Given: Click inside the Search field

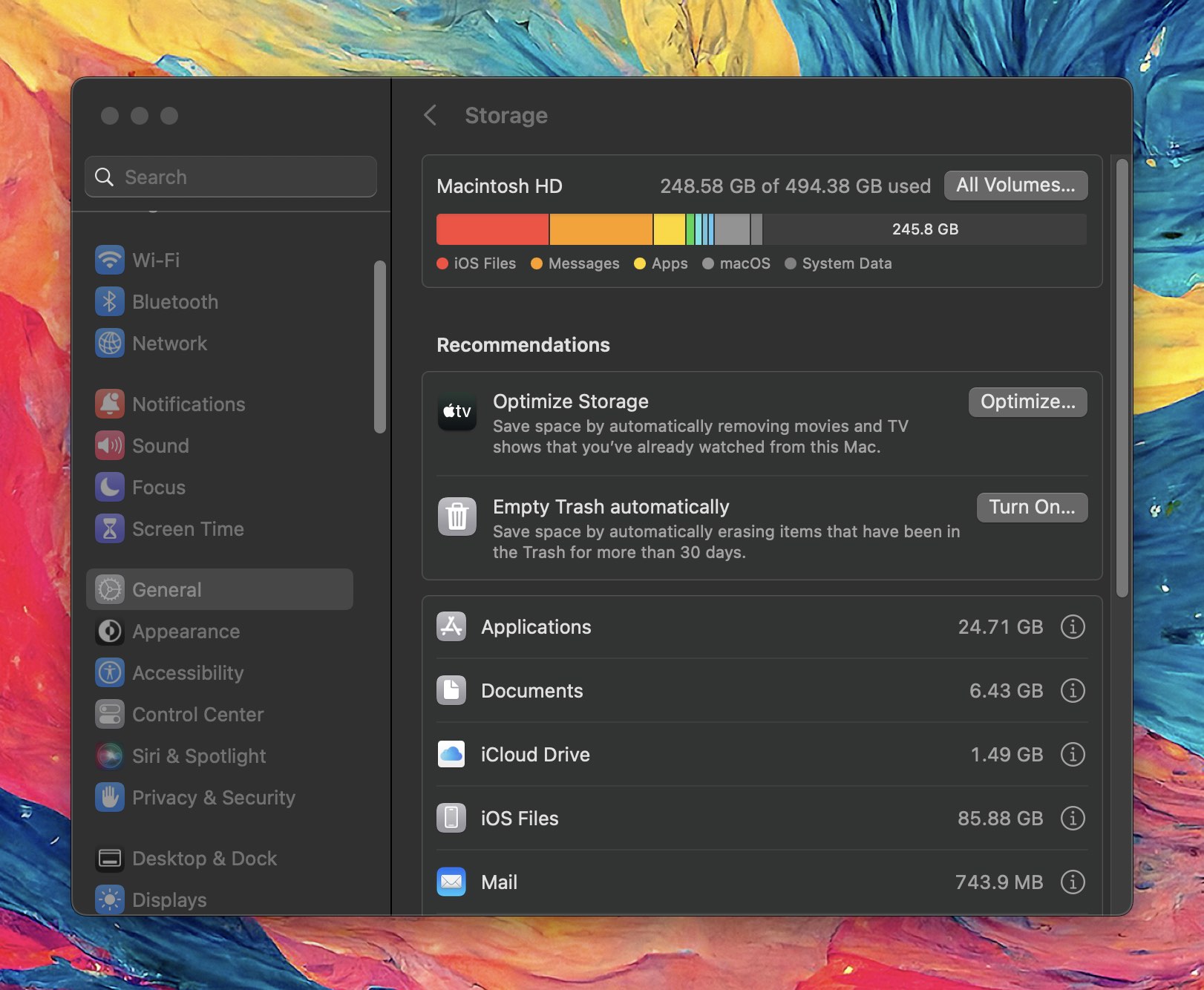Looking at the screenshot, I should 230,177.
